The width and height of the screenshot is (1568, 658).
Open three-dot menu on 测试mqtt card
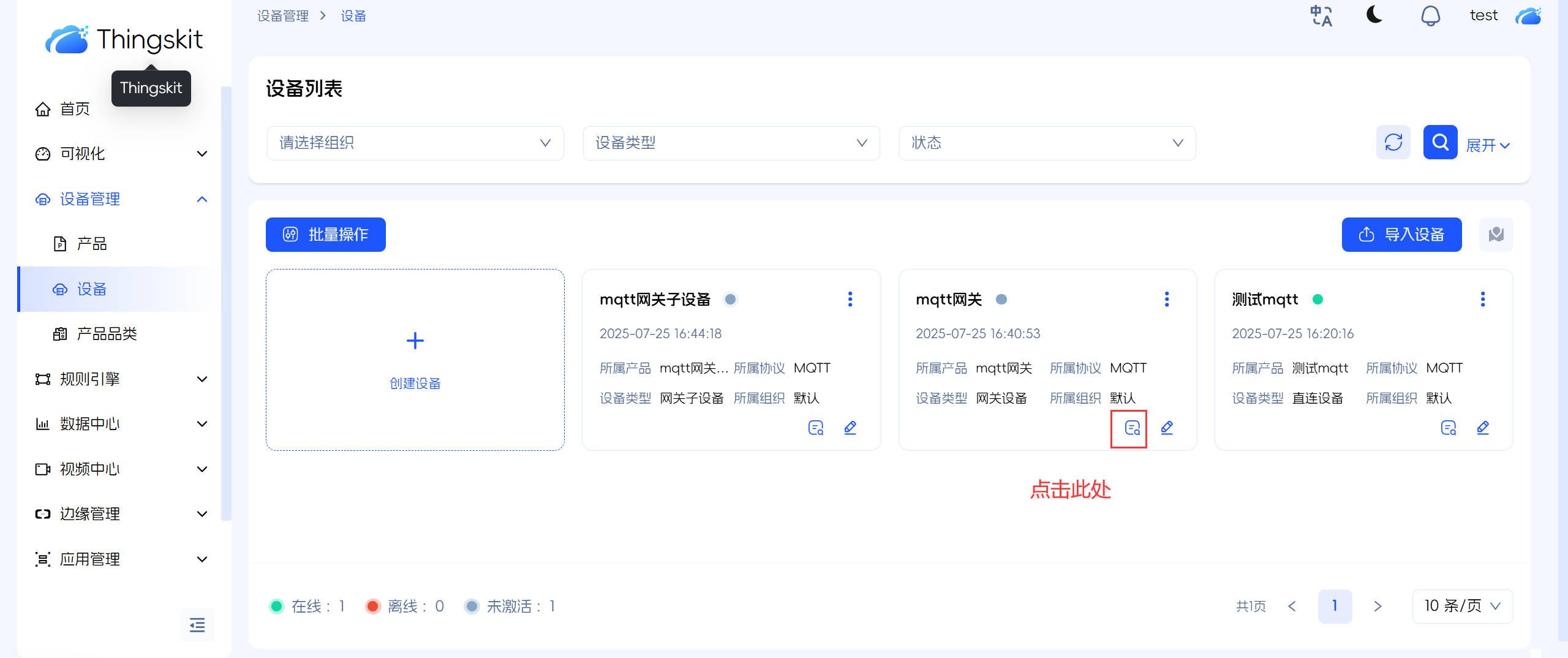point(1482,299)
